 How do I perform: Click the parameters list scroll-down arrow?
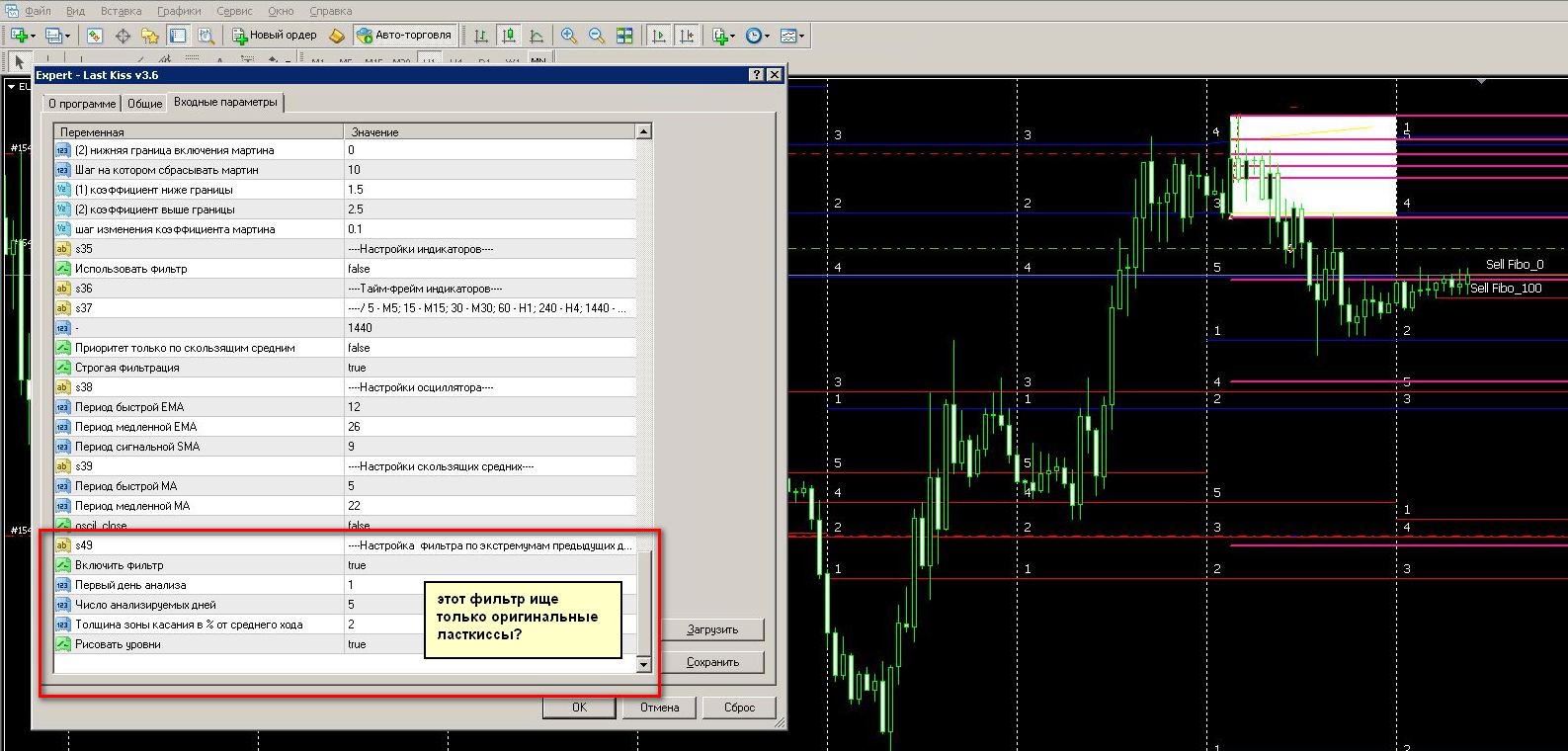coord(644,665)
